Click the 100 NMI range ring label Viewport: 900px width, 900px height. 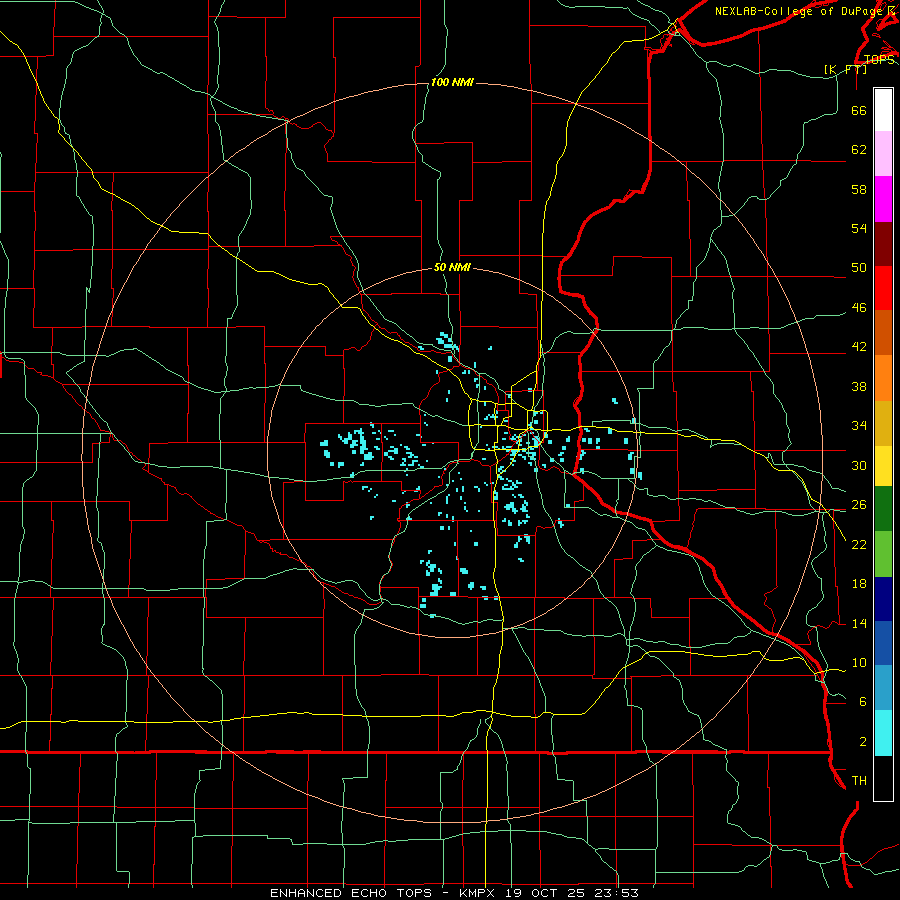click(452, 83)
